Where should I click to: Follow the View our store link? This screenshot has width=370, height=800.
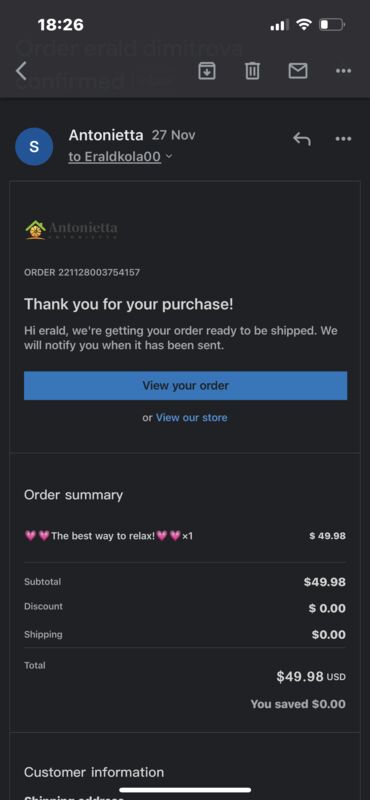pyautogui.click(x=191, y=417)
